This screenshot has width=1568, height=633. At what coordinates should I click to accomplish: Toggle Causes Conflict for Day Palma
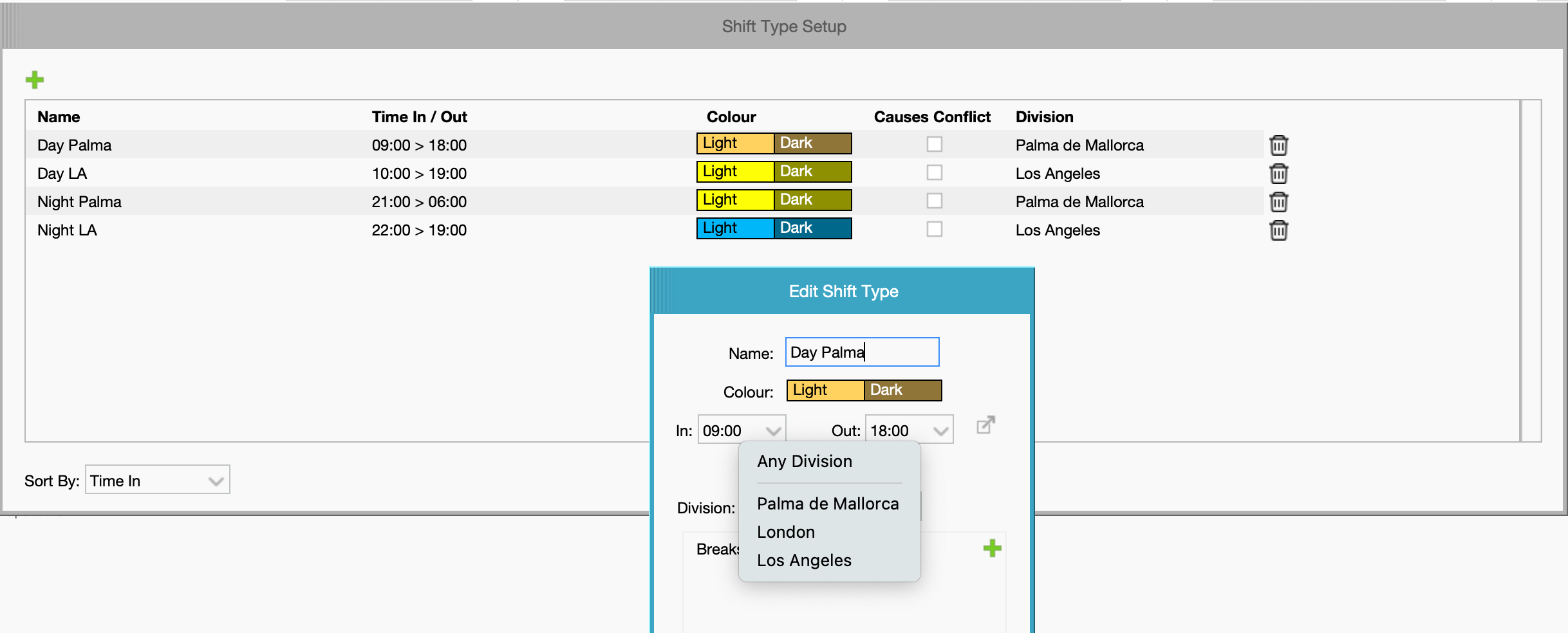[934, 144]
